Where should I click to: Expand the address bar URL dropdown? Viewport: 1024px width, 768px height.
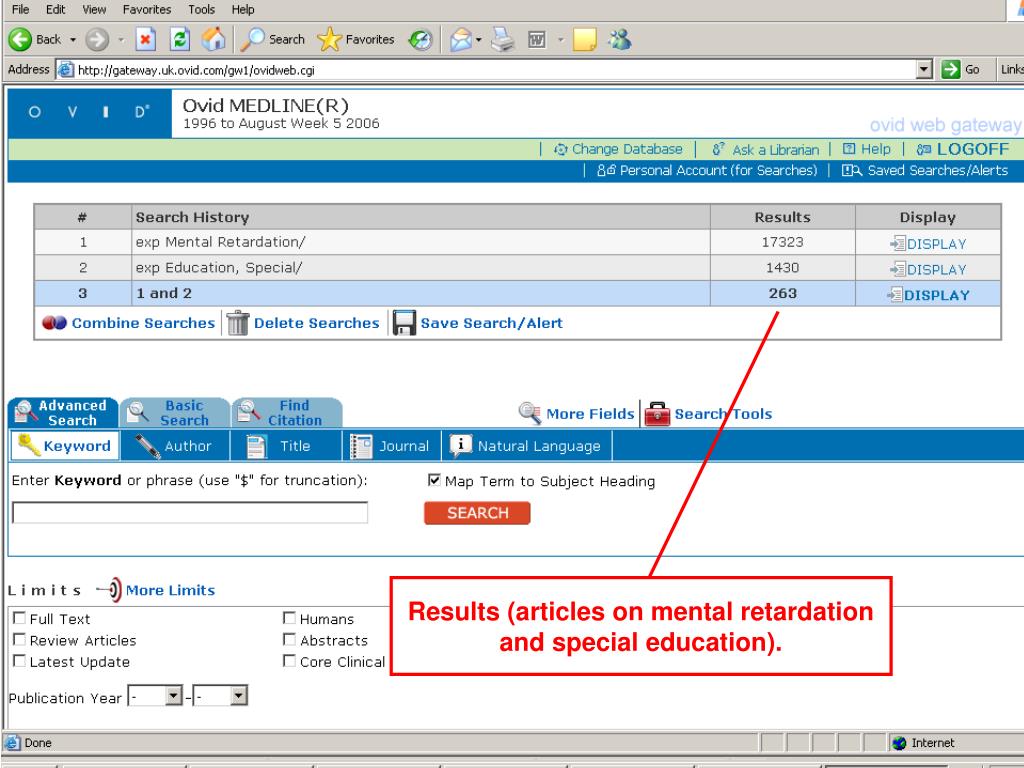click(923, 69)
